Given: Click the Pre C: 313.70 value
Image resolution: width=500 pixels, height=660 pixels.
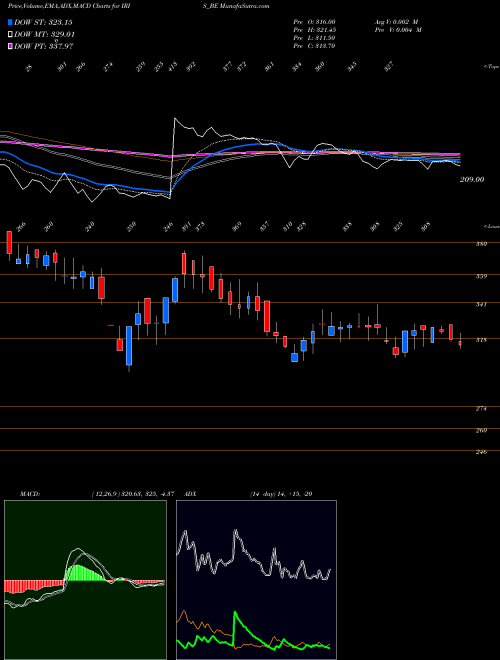Looking at the screenshot, I should tap(314, 46).
